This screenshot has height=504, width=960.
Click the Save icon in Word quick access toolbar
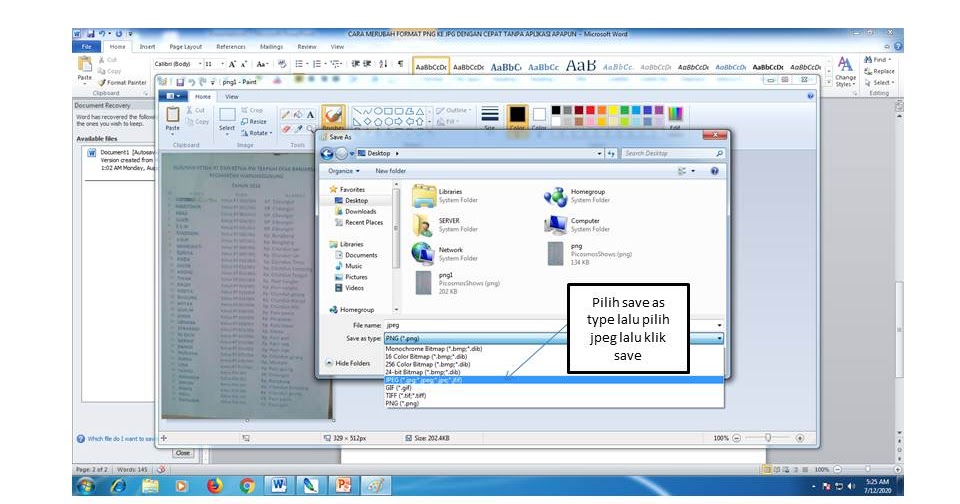91,34
